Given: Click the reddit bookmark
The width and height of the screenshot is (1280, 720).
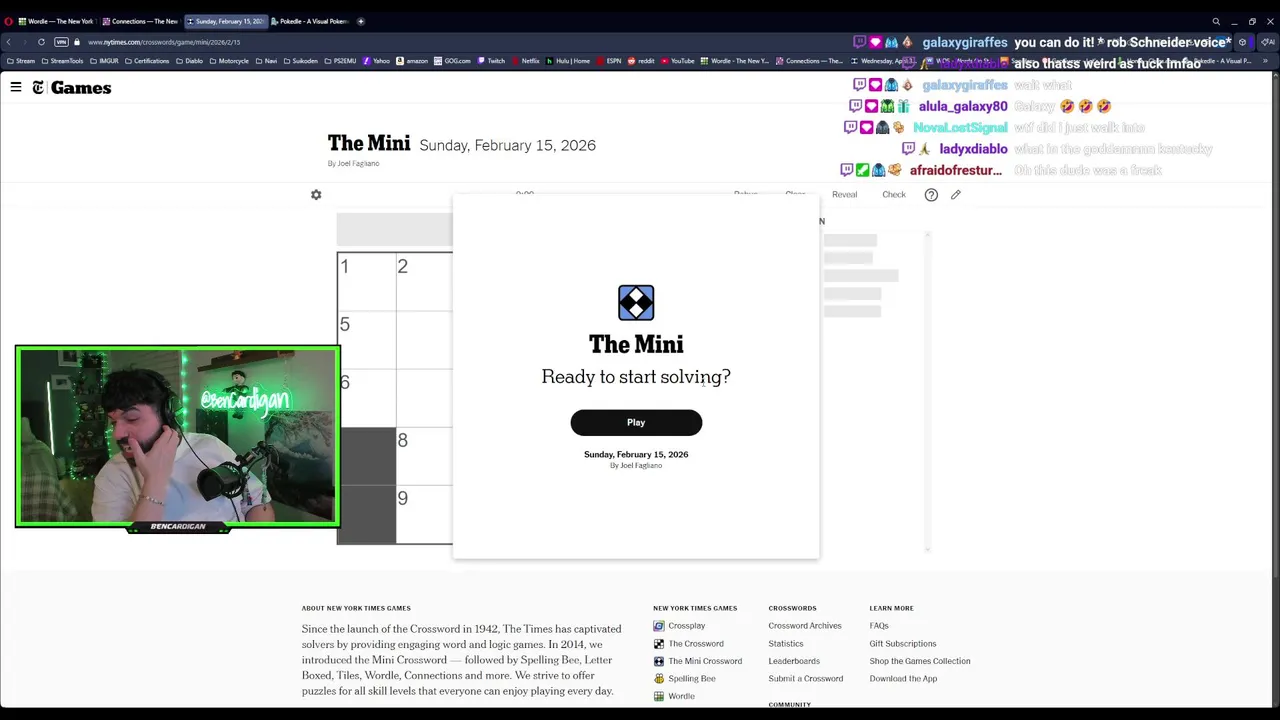Looking at the screenshot, I should (x=641, y=61).
